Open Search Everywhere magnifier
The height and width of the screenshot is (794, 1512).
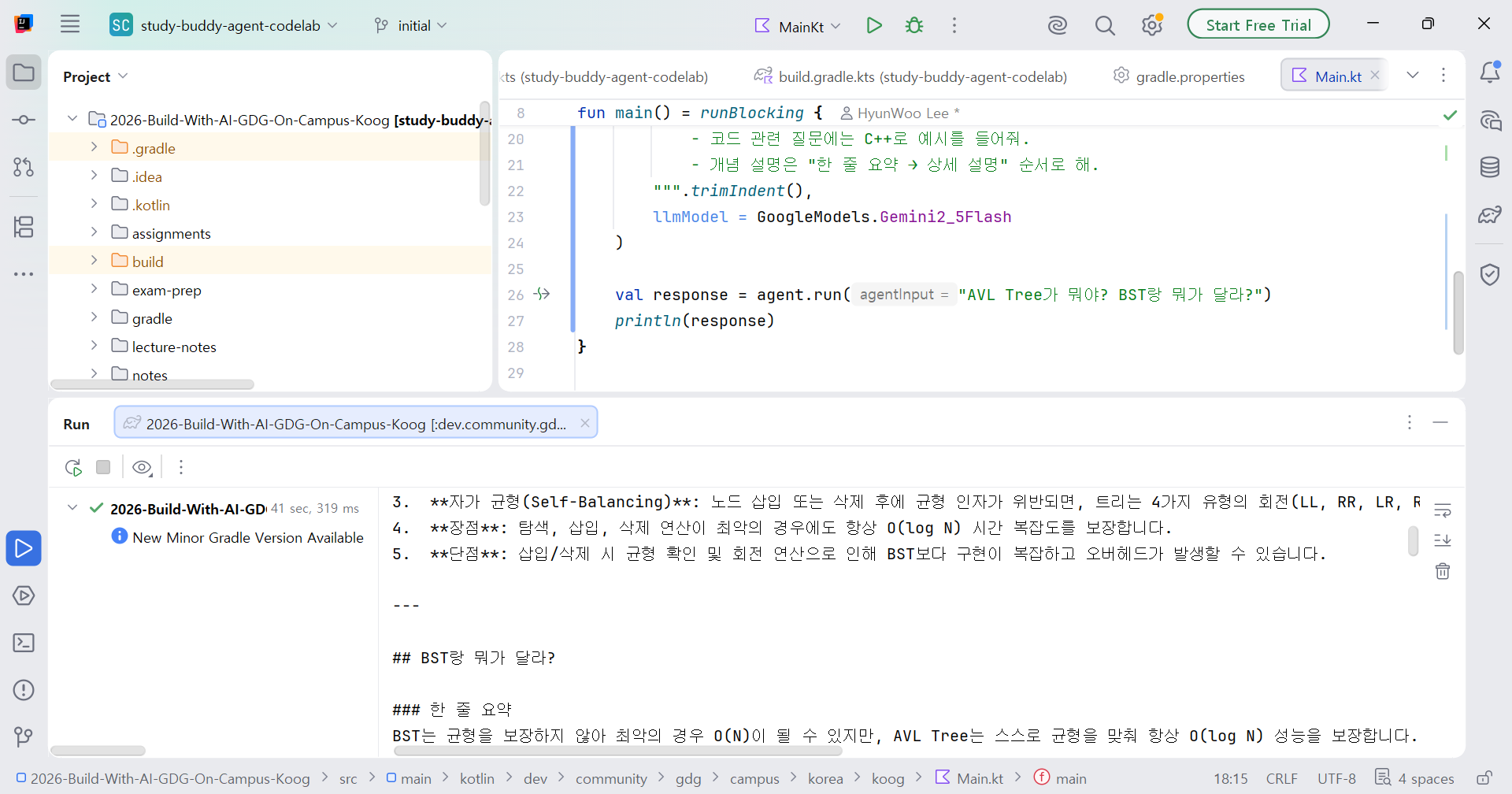click(x=1105, y=25)
